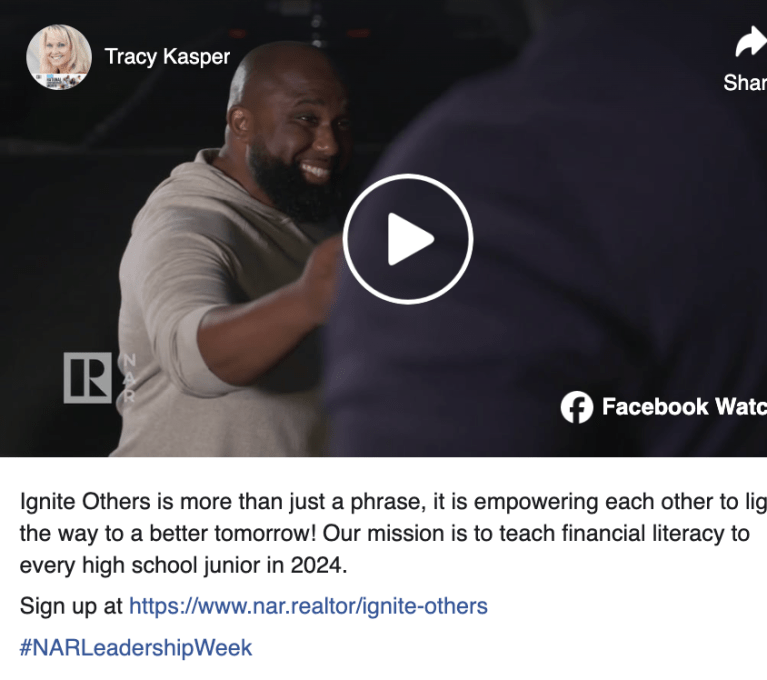Viewport: 767px width, 680px height.
Task: Click the Facebook logo icon
Action: click(x=577, y=407)
